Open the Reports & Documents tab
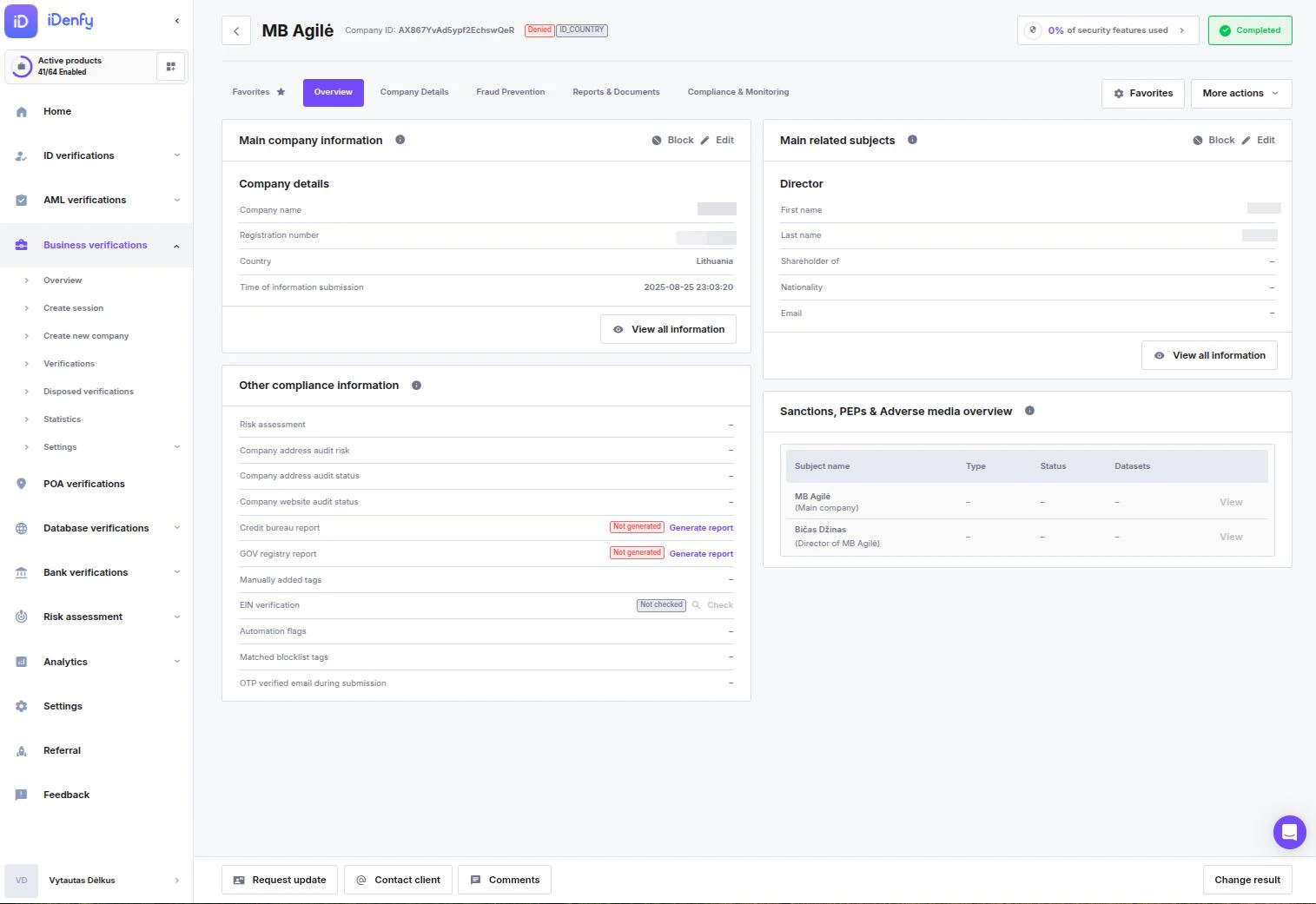 point(616,92)
